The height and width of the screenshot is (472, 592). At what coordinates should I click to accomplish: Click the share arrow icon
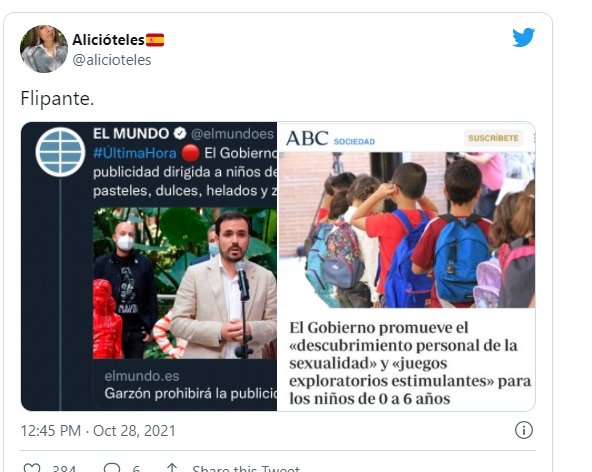pyautogui.click(x=172, y=468)
